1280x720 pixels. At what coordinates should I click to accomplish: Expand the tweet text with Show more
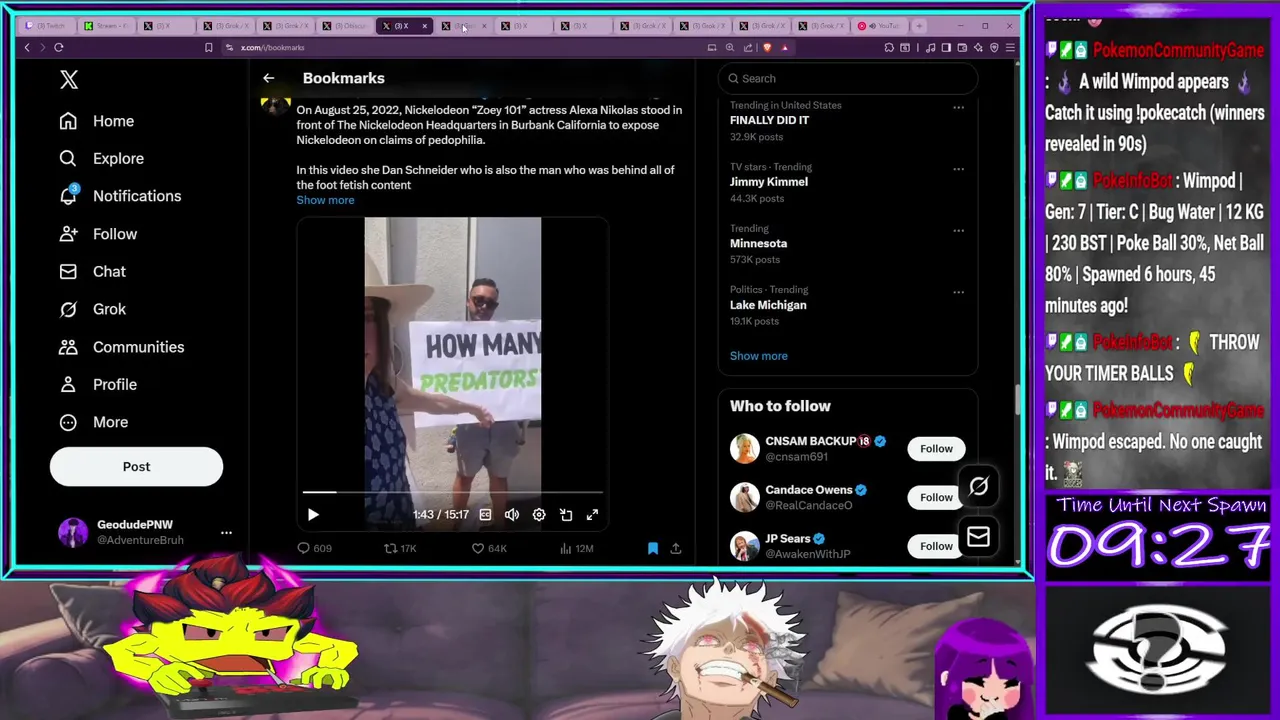pyautogui.click(x=325, y=200)
